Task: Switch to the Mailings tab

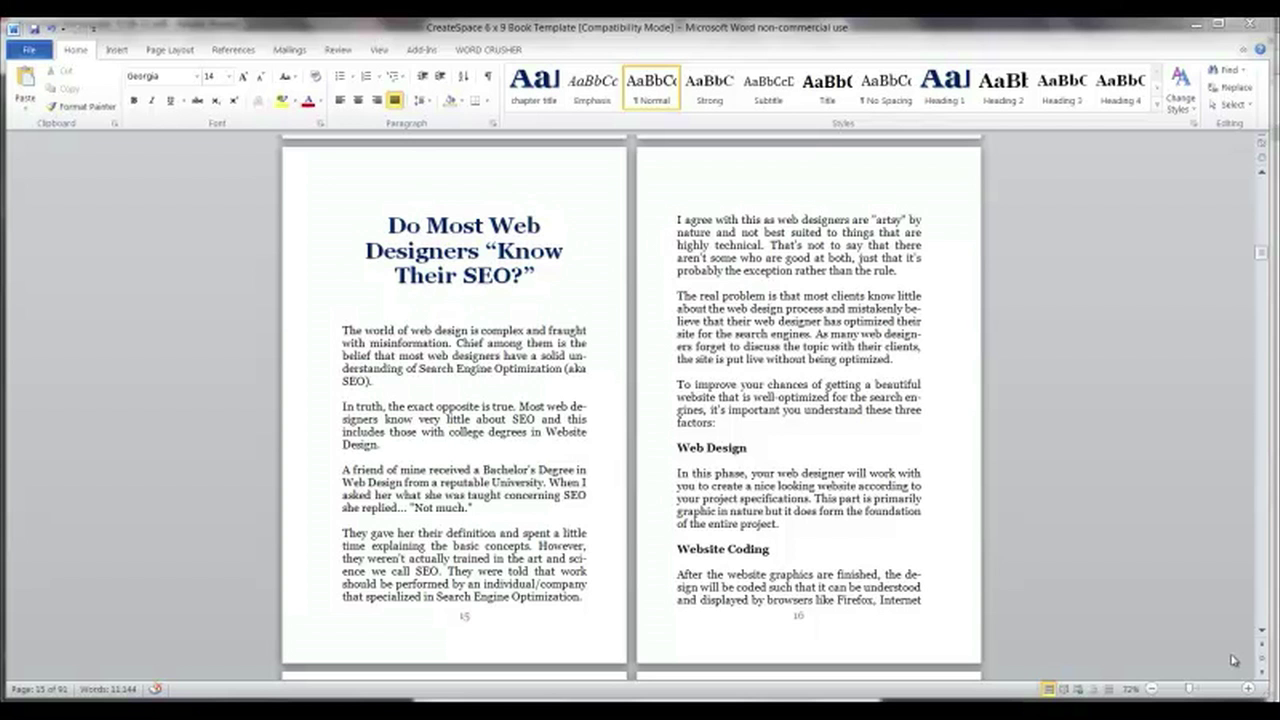Action: click(x=290, y=50)
